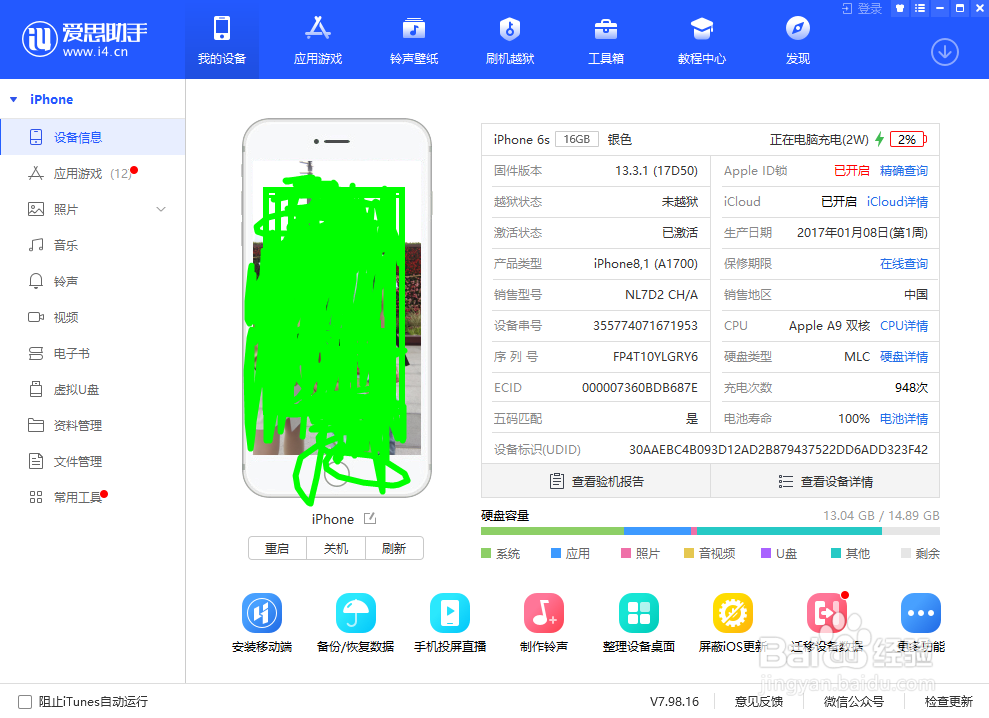
Task: Open the CPU详情 link
Action: click(x=904, y=326)
